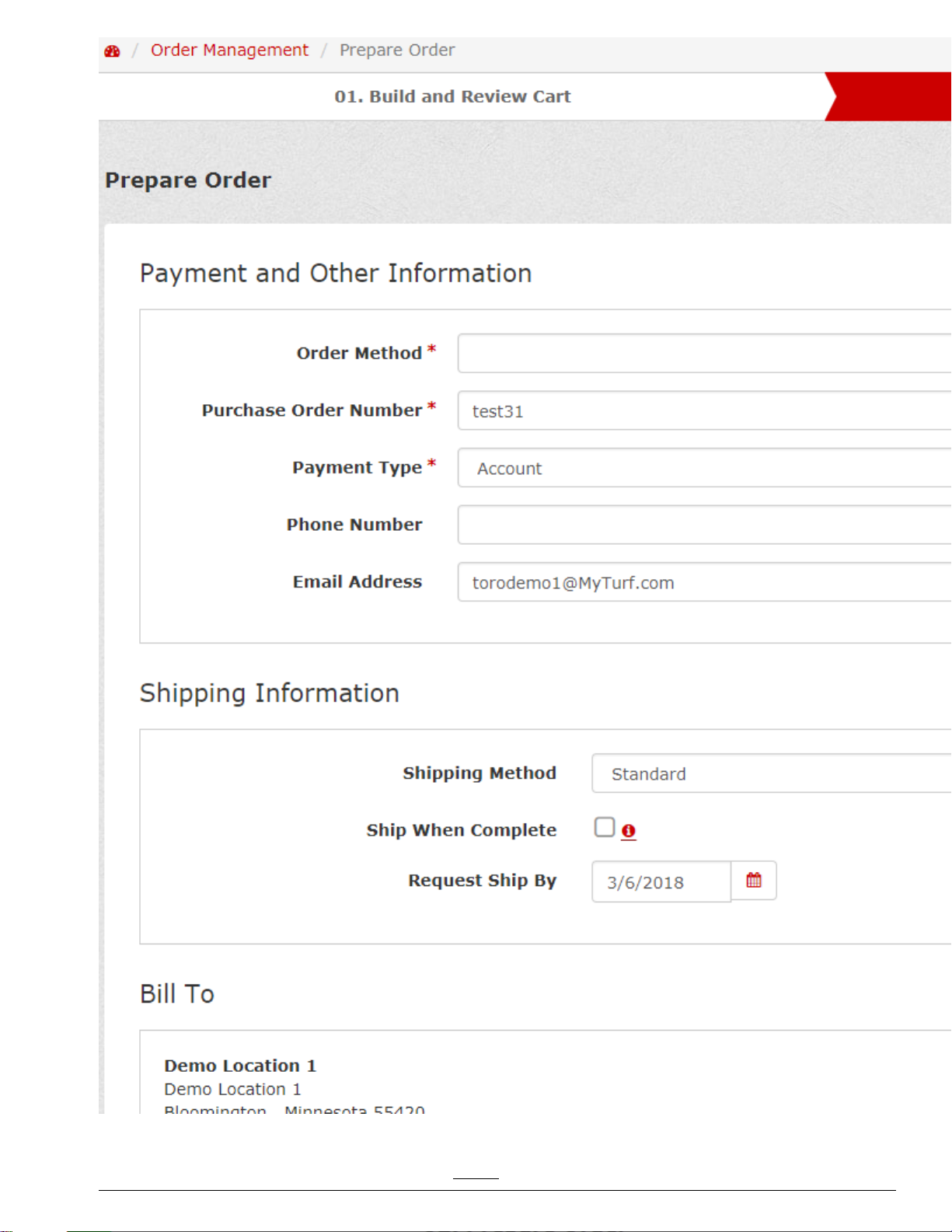The height and width of the screenshot is (1232, 952).
Task: Select the 01. Build and Review Cart step
Action: click(452, 96)
